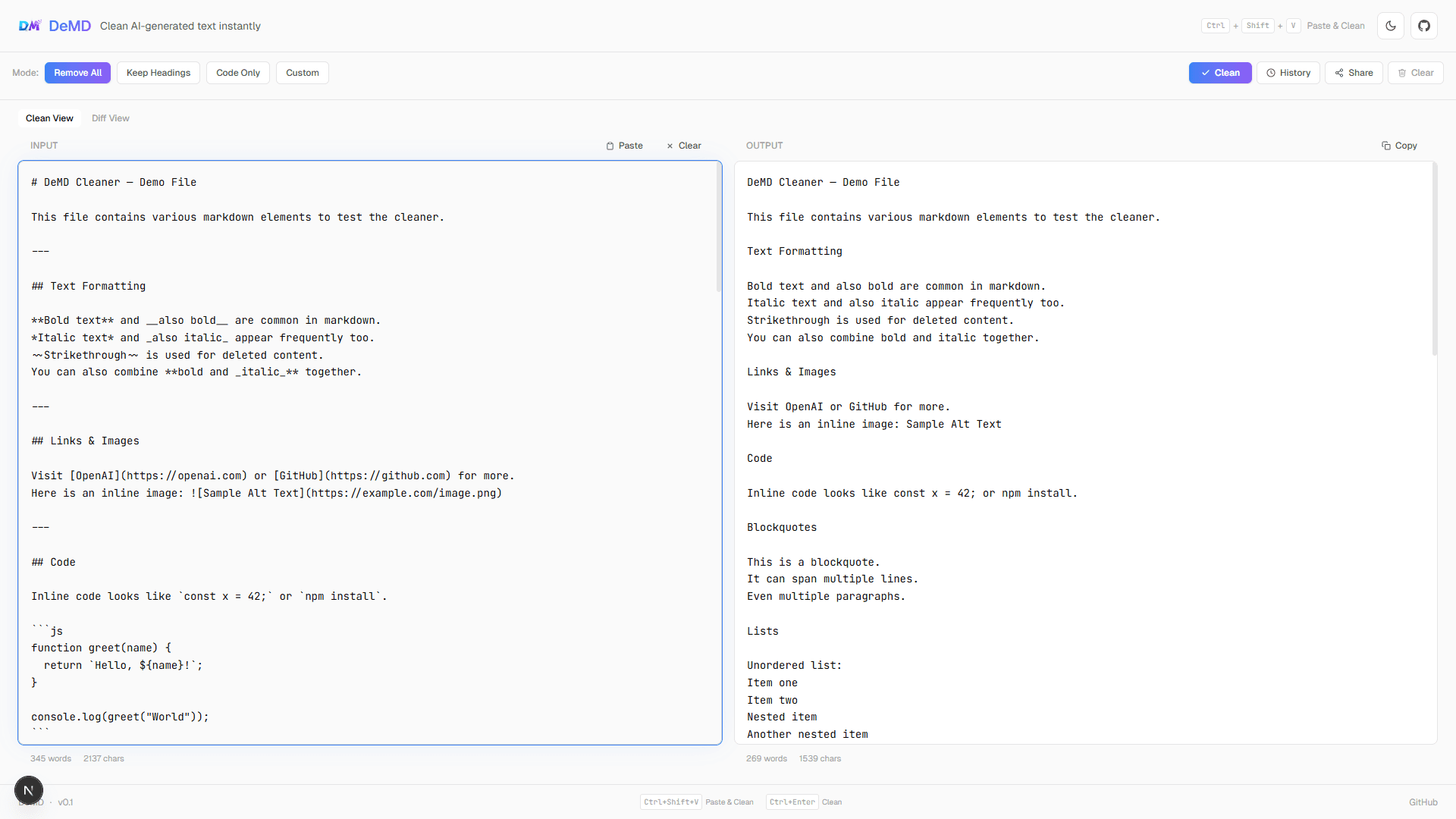1456x819 pixels.
Task: Run the Clean action
Action: [x=1220, y=73]
